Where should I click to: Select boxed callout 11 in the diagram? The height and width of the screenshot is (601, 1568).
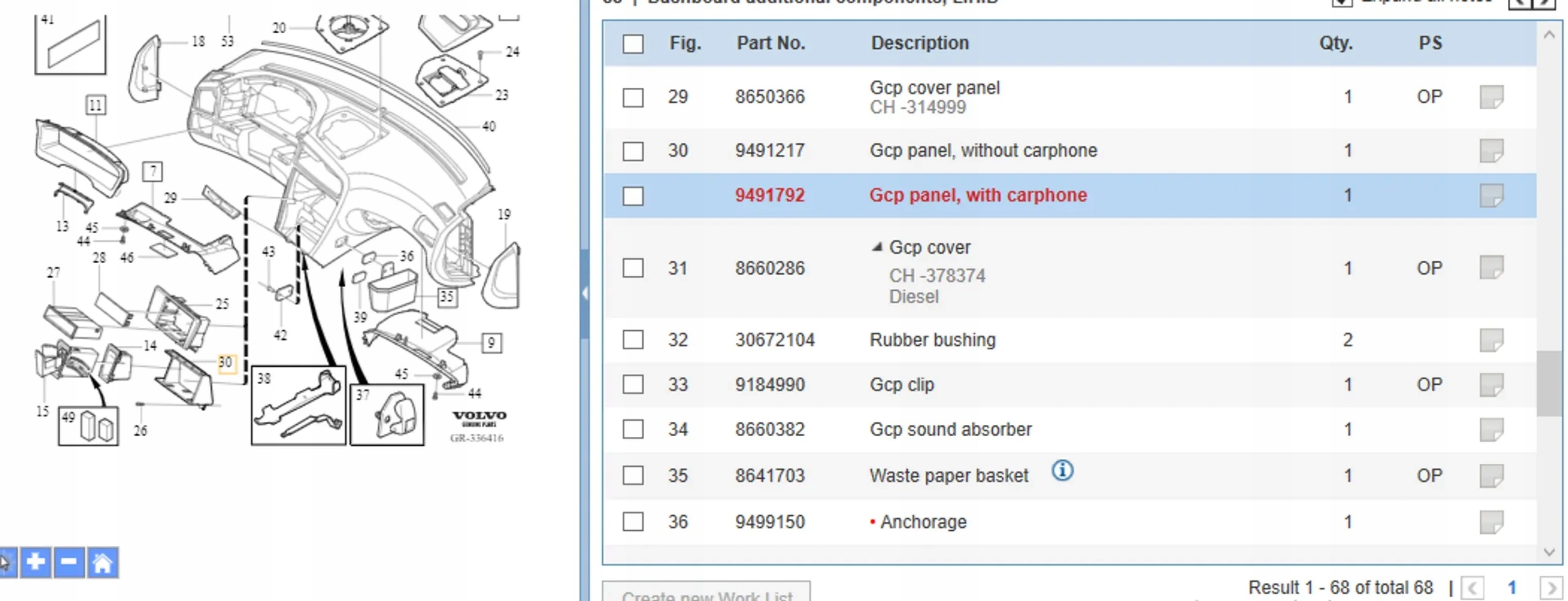coord(95,105)
